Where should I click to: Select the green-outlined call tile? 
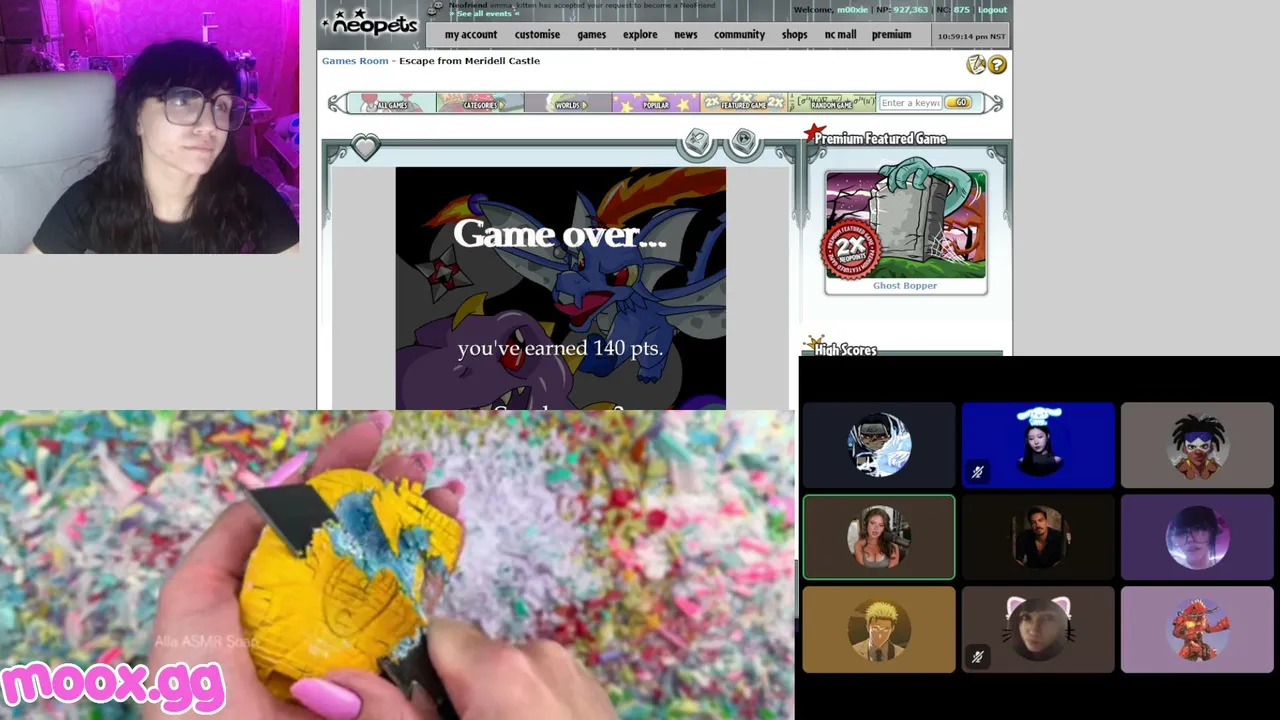tap(879, 537)
